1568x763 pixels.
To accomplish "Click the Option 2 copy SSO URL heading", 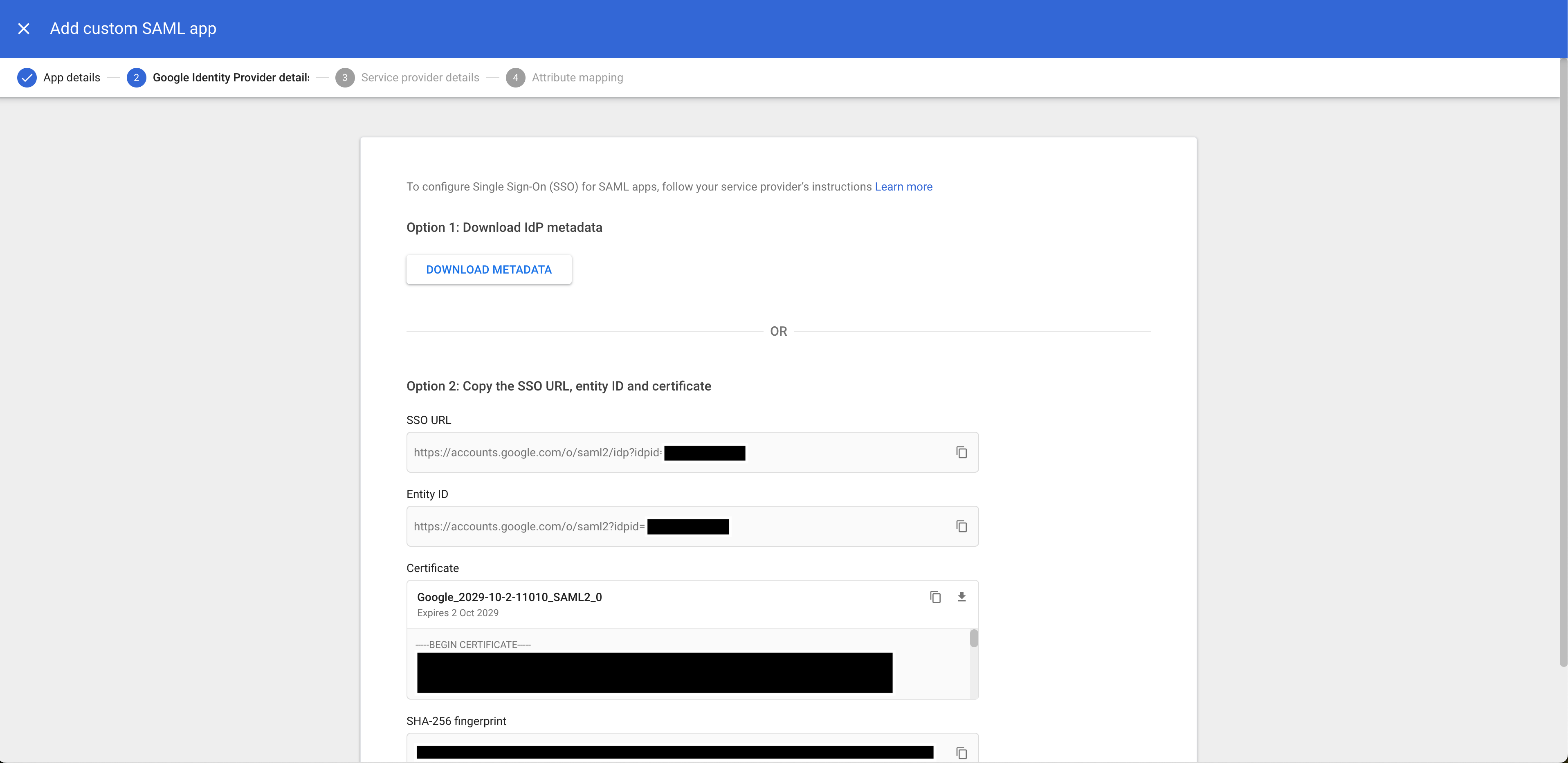I will pyautogui.click(x=559, y=386).
